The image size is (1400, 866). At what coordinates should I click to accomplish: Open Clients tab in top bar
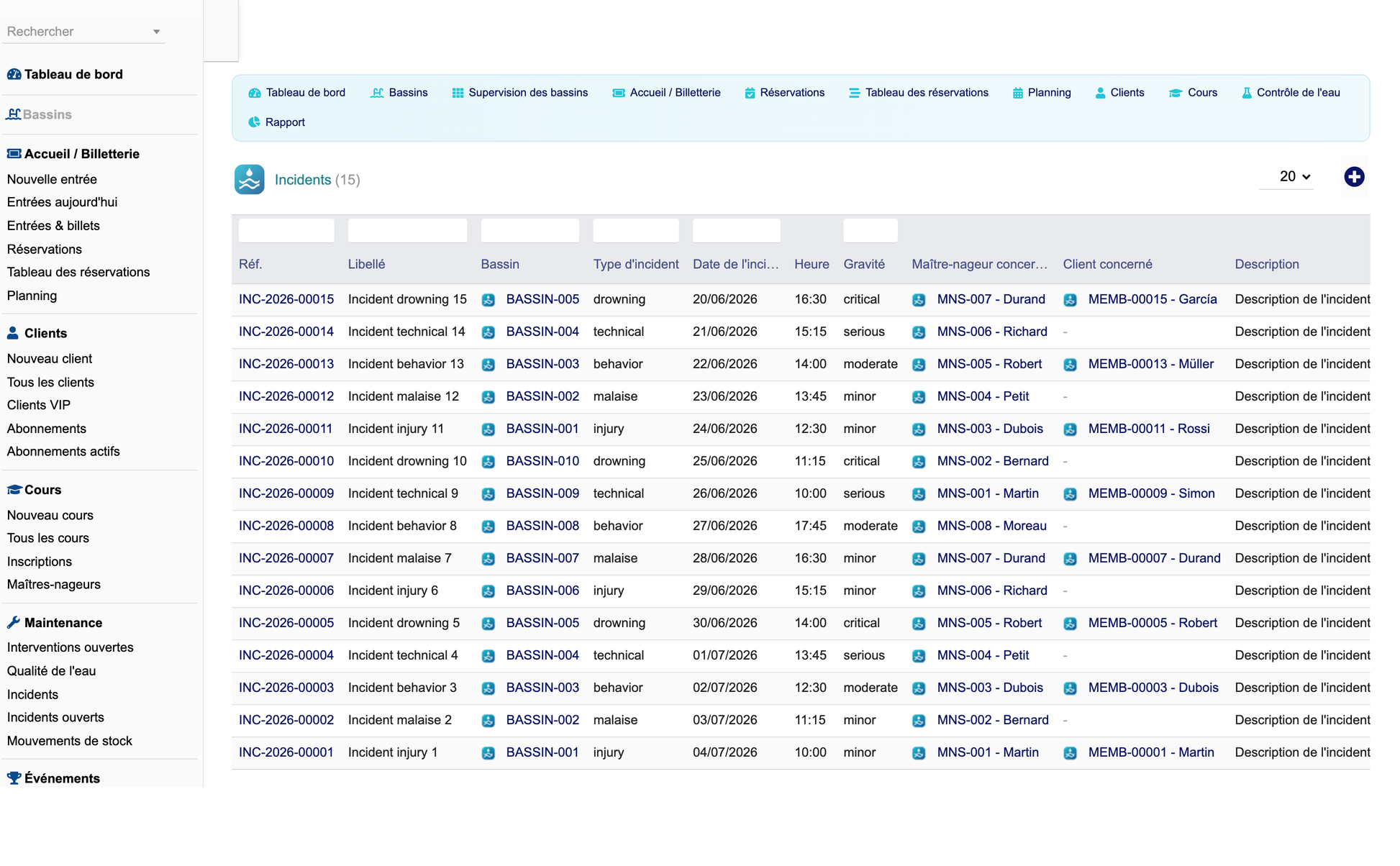click(x=1119, y=93)
